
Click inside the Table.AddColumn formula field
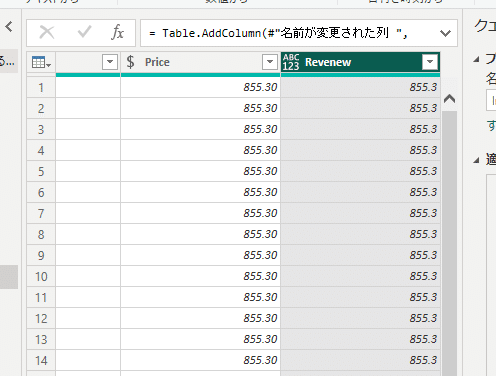290,33
